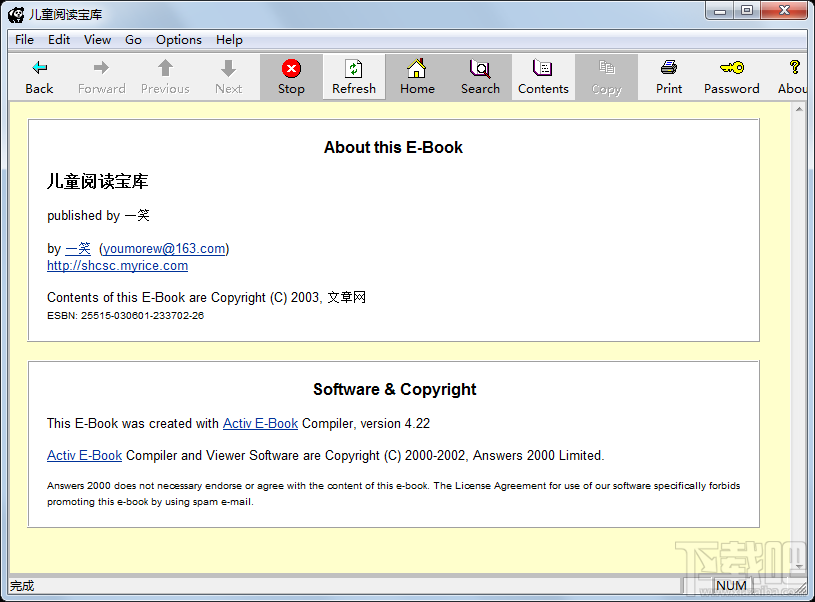
Task: Click the Answers 2000 disclaimer paragraph
Action: (393, 494)
